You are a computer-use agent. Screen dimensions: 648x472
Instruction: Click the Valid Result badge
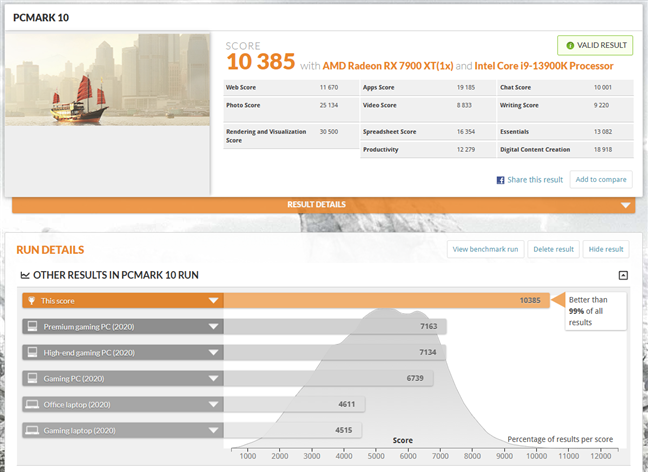click(x=595, y=45)
